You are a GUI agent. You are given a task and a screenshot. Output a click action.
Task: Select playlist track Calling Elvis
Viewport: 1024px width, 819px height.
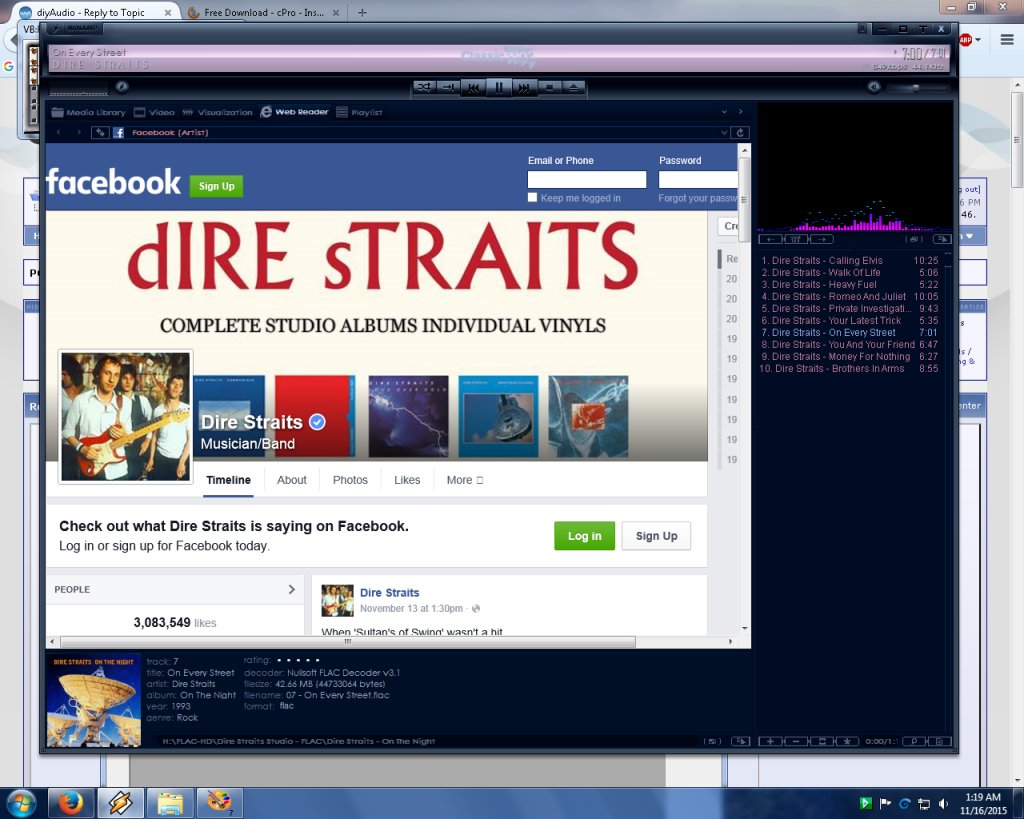click(x=850, y=261)
